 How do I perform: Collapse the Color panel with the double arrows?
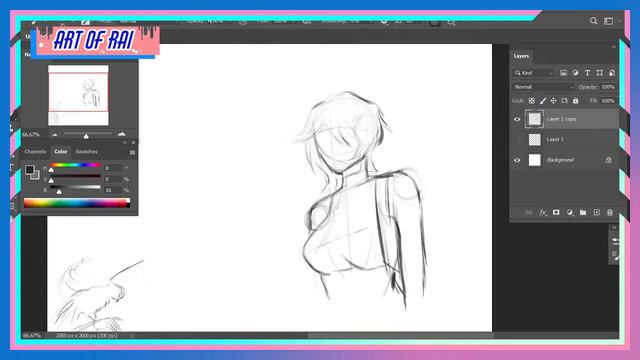click(124, 142)
